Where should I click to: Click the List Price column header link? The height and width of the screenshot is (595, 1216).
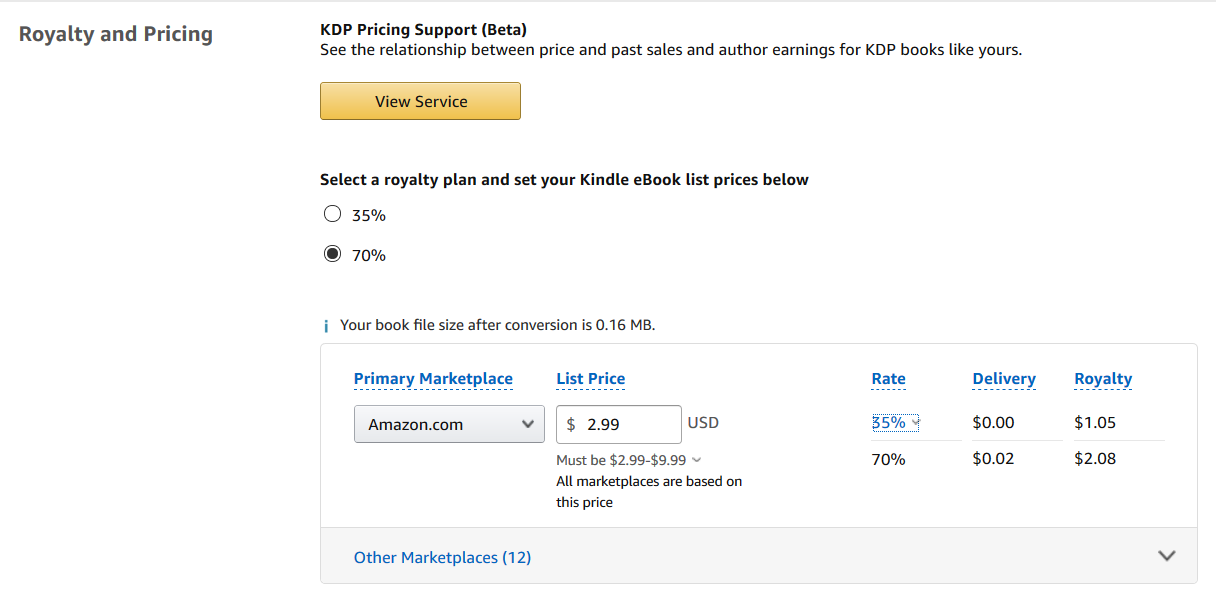click(590, 379)
